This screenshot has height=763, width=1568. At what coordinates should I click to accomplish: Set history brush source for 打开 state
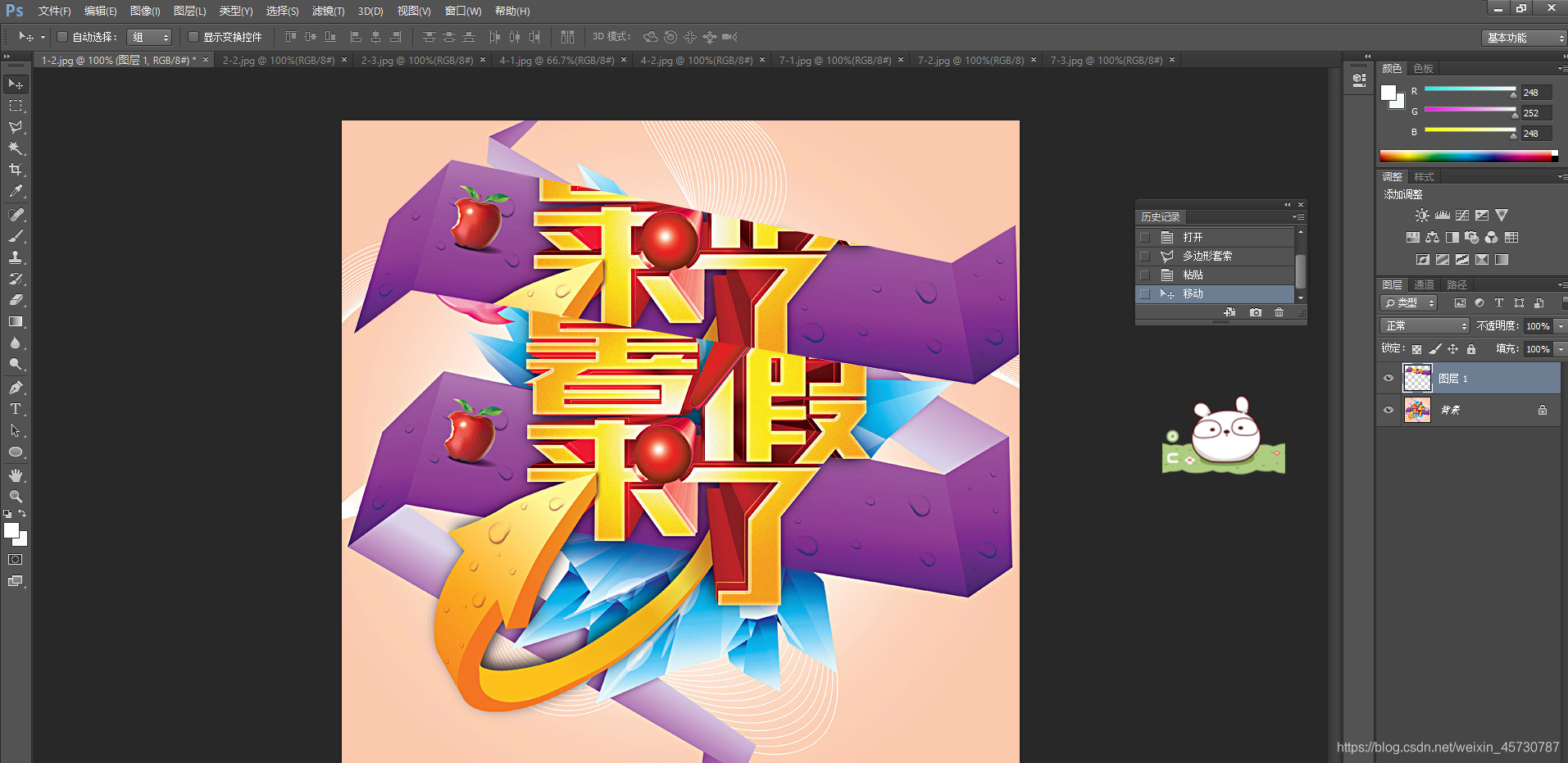click(1145, 237)
